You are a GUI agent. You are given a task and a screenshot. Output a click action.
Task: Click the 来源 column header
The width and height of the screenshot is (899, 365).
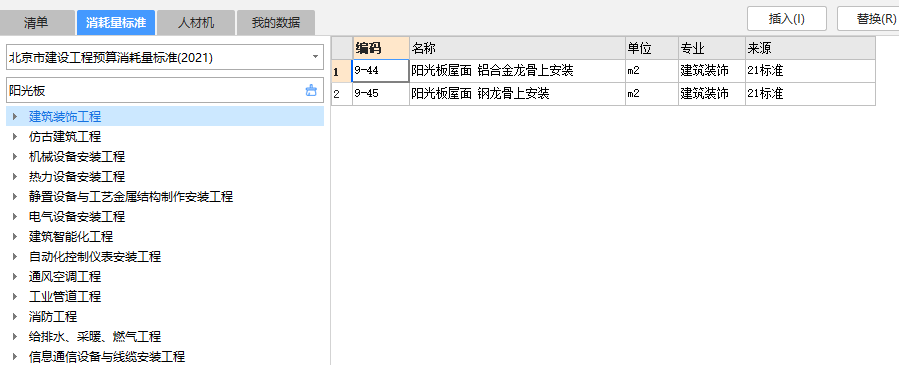(811, 48)
